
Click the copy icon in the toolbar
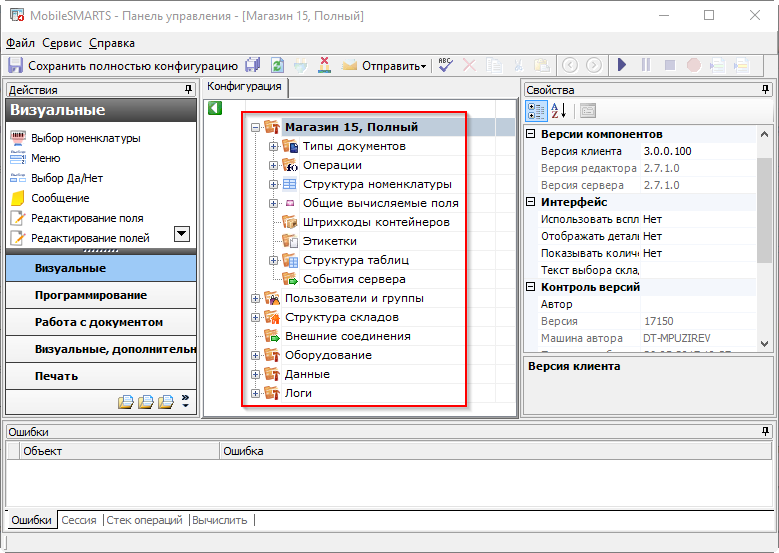tap(494, 65)
